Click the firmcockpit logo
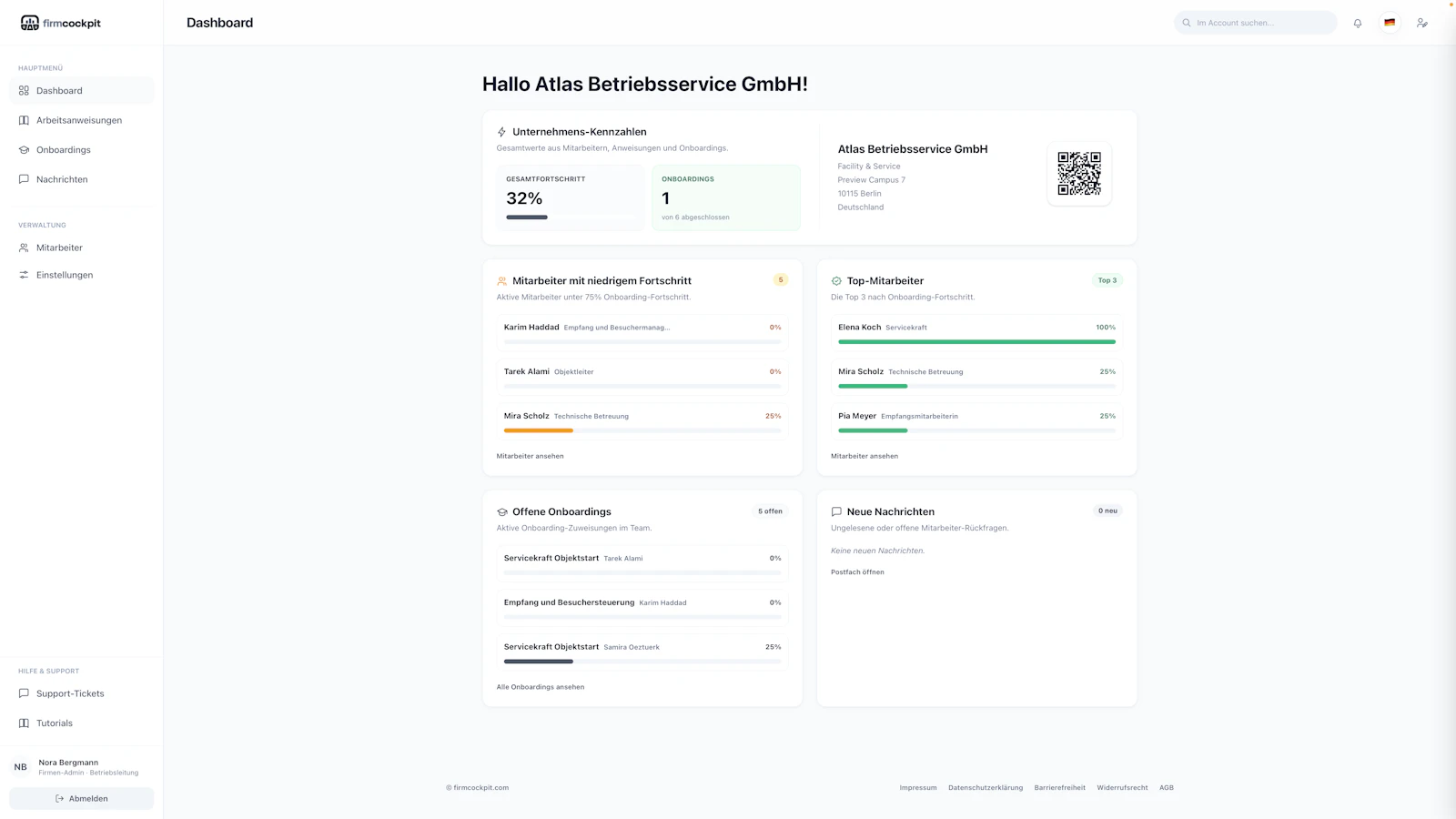This screenshot has height=819, width=1456. pyautogui.click(x=60, y=23)
